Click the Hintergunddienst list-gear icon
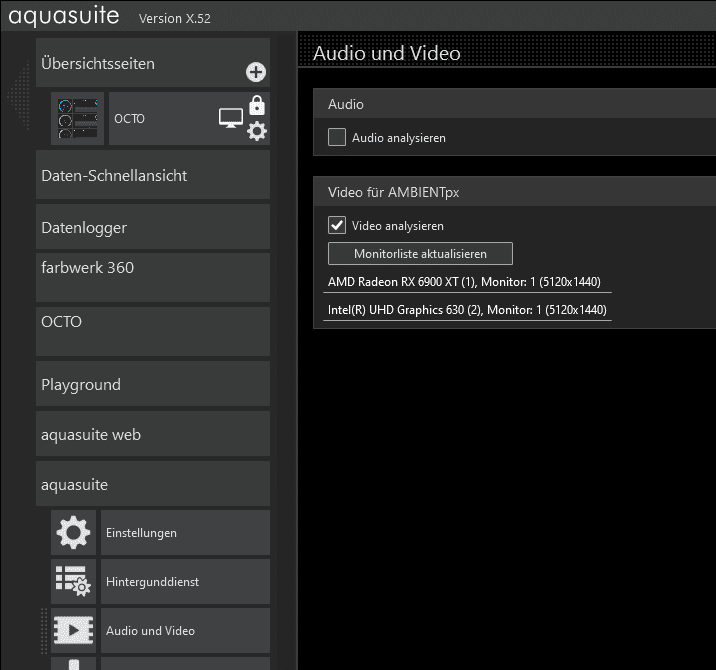 click(74, 581)
